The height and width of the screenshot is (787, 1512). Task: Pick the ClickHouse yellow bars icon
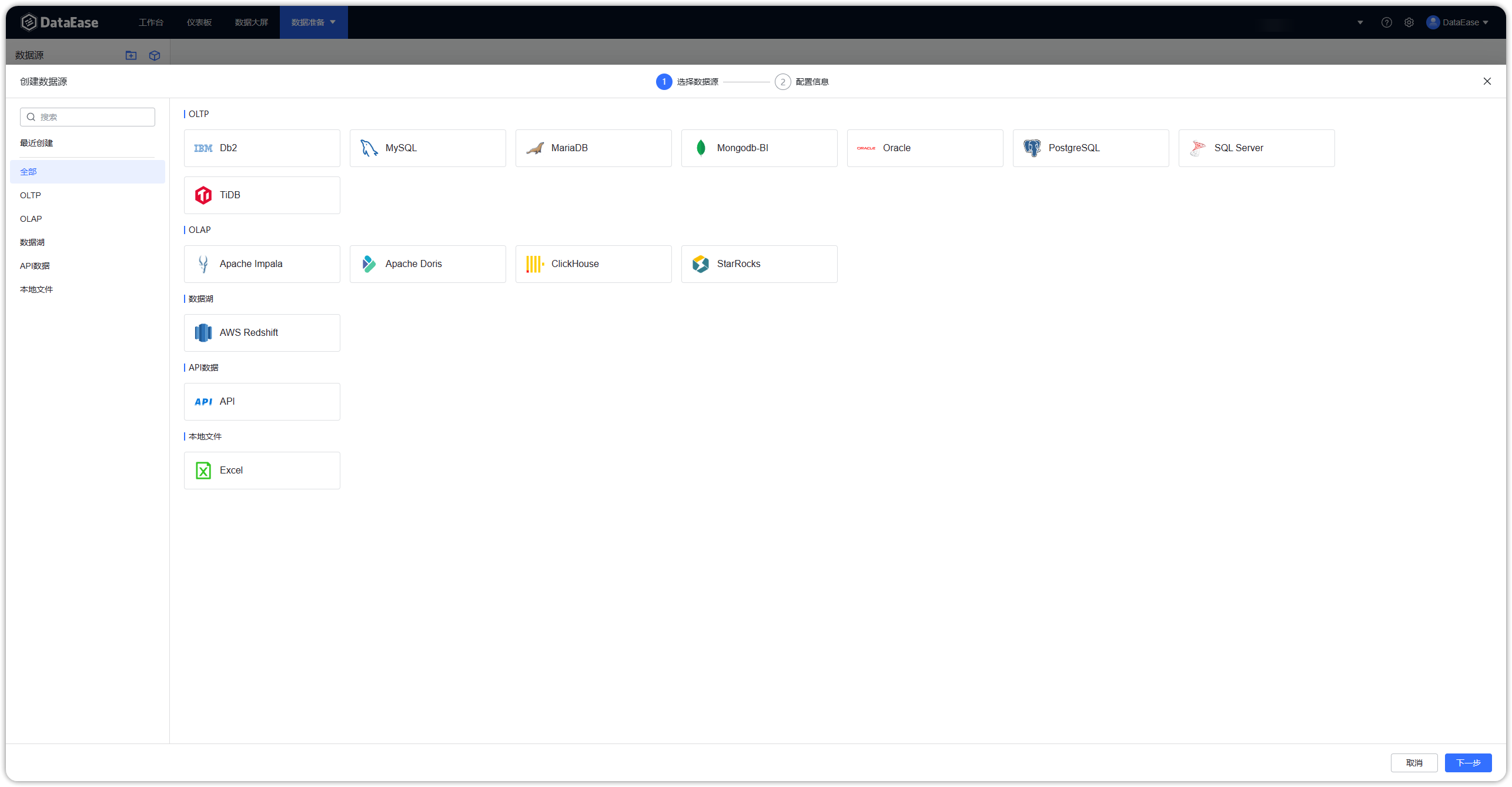point(535,264)
